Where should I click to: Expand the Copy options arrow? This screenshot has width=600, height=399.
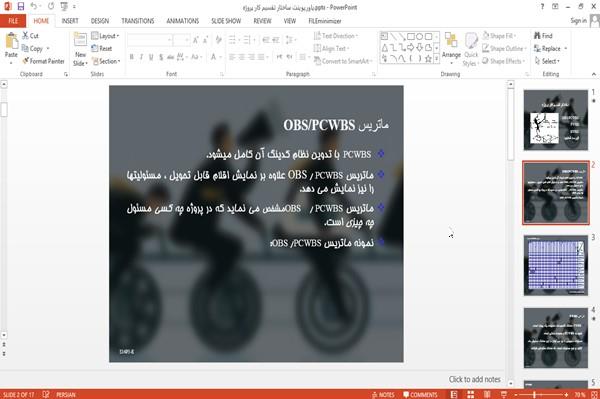(48, 49)
